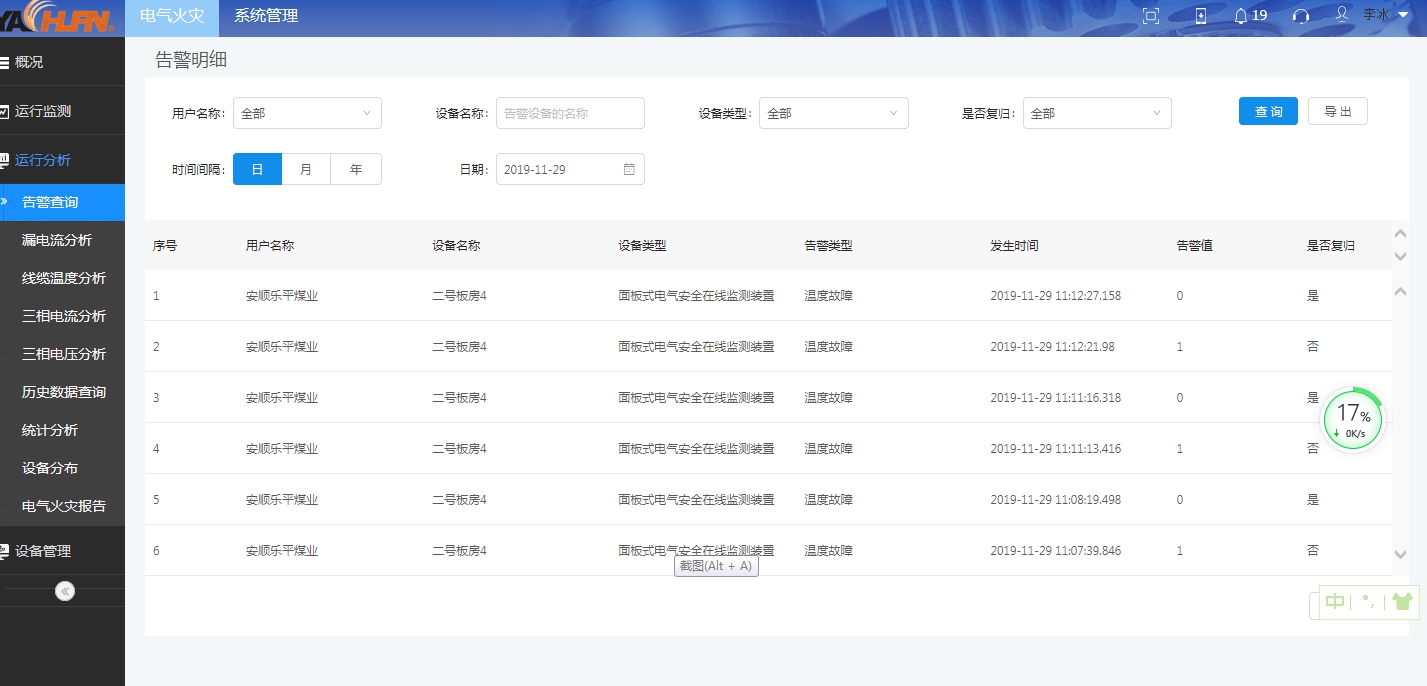Open 设备类型 dropdown
Image resolution: width=1427 pixels, height=686 pixels.
(834, 113)
